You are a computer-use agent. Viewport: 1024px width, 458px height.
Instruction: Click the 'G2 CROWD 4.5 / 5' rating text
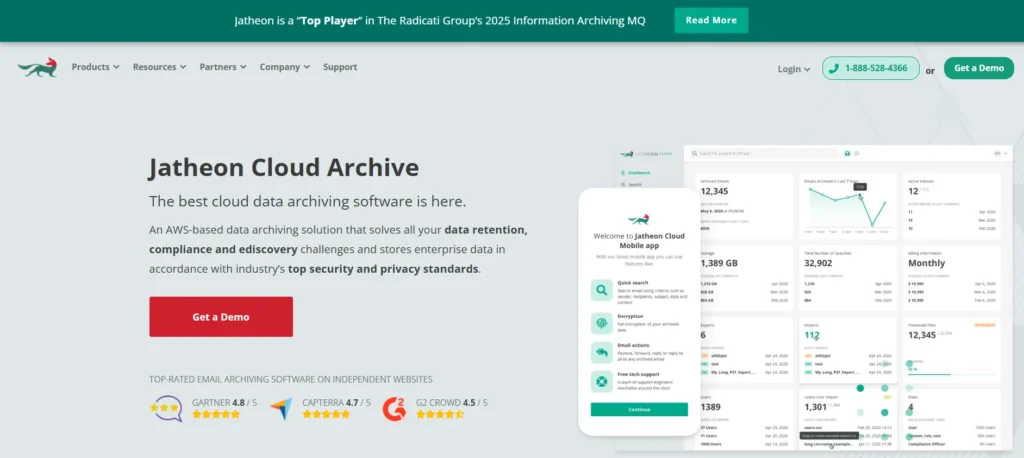click(x=452, y=402)
